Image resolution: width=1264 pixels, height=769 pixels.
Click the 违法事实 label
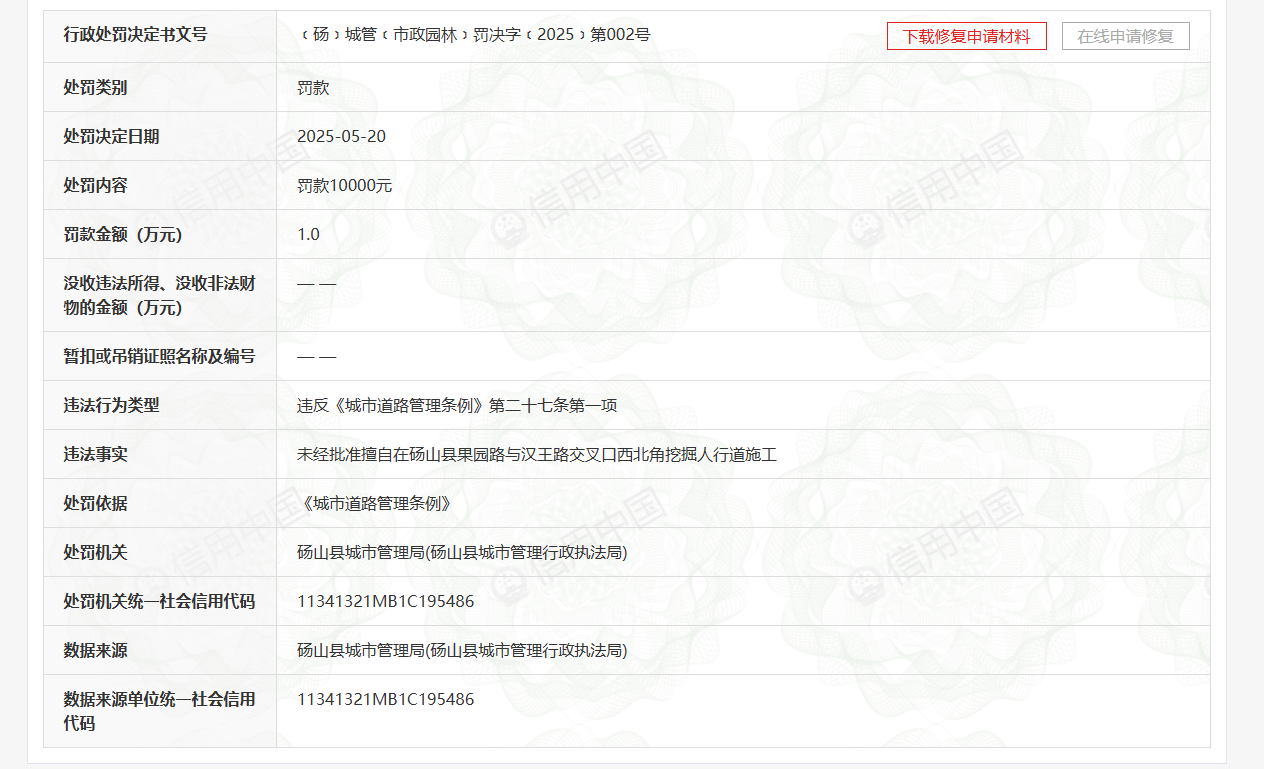[x=95, y=455]
